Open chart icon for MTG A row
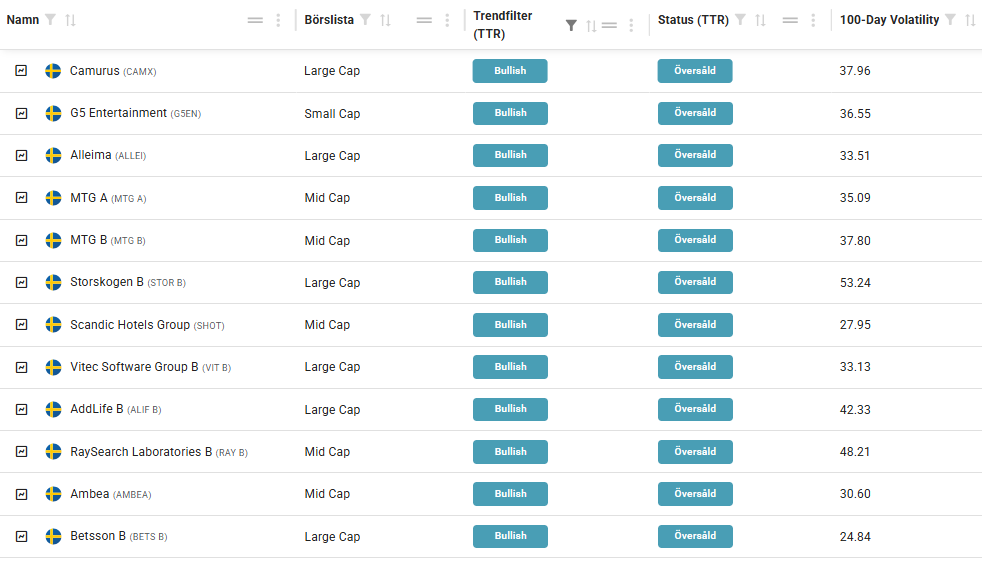Image resolution: width=982 pixels, height=563 pixels. tap(21, 198)
